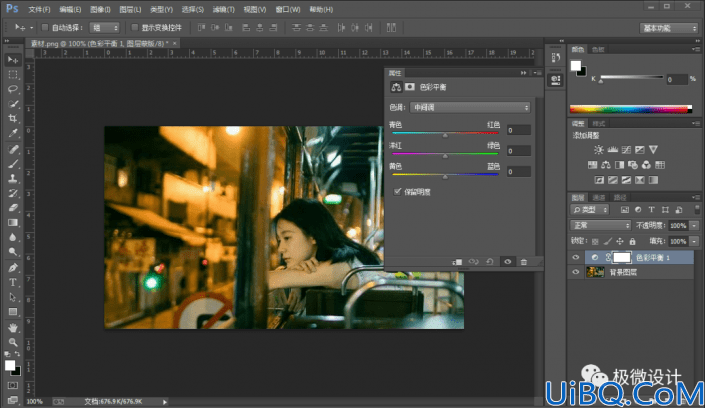705x408 pixels.
Task: Select the Clone Stamp tool
Action: (13, 179)
